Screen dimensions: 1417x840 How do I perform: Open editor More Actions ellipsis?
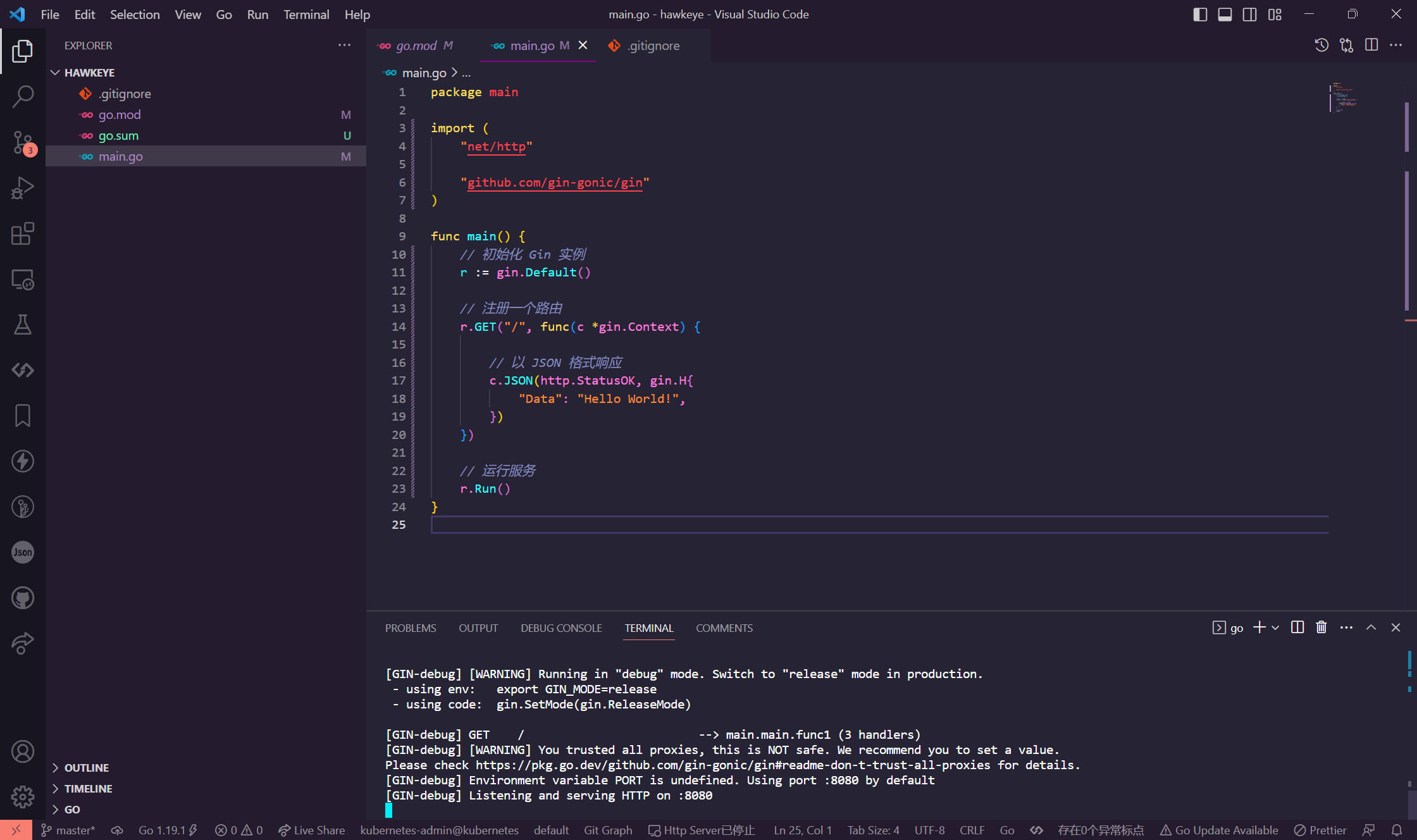coord(1396,46)
